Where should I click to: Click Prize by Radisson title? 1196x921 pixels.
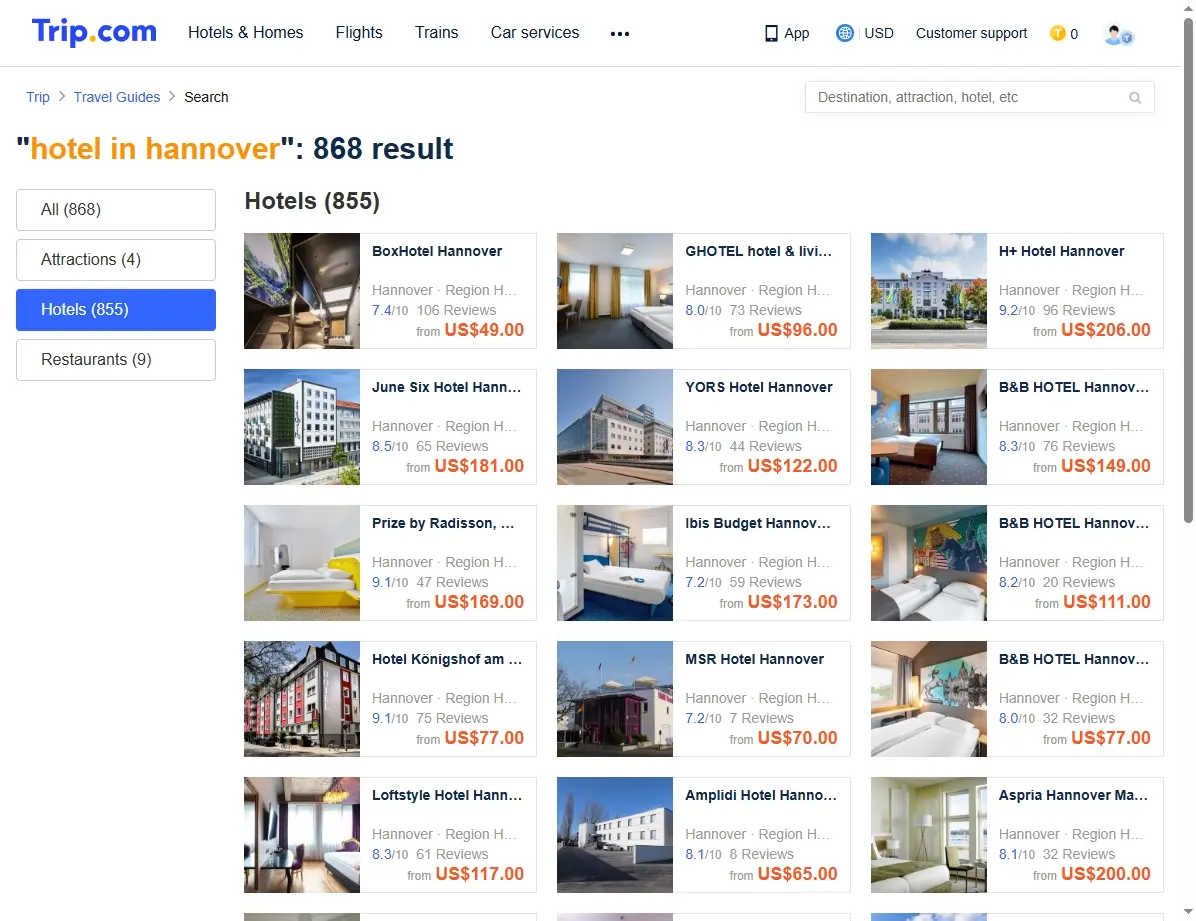[x=443, y=523]
